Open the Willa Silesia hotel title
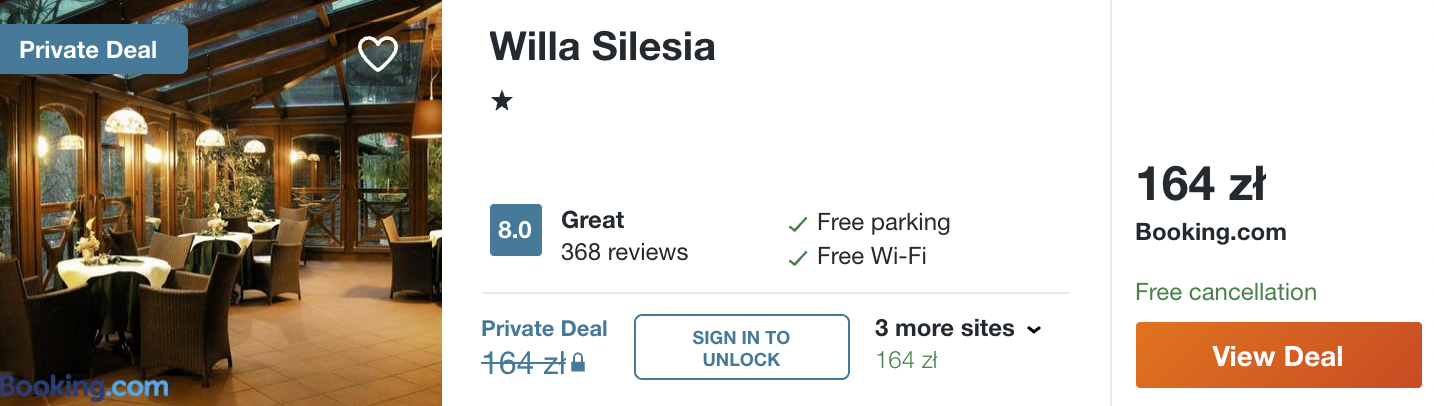Image resolution: width=1434 pixels, height=406 pixels. (602, 46)
